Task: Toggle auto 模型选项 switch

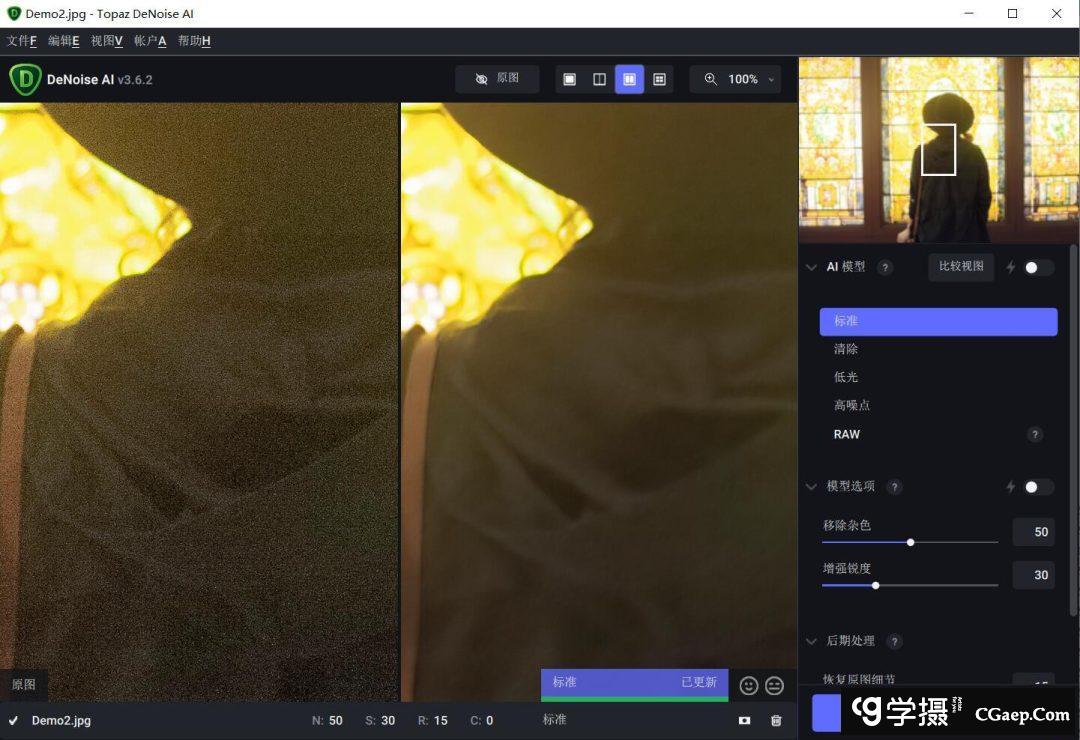Action: (x=1038, y=487)
